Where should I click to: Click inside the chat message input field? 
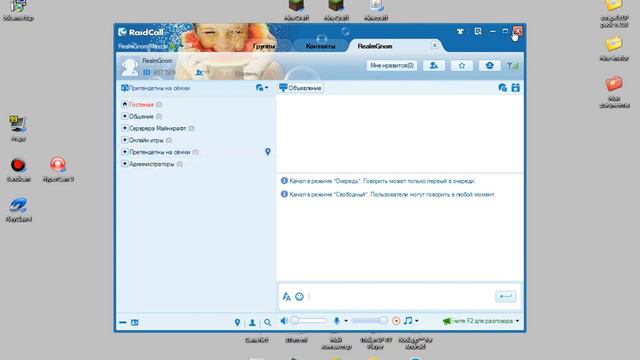pos(400,297)
